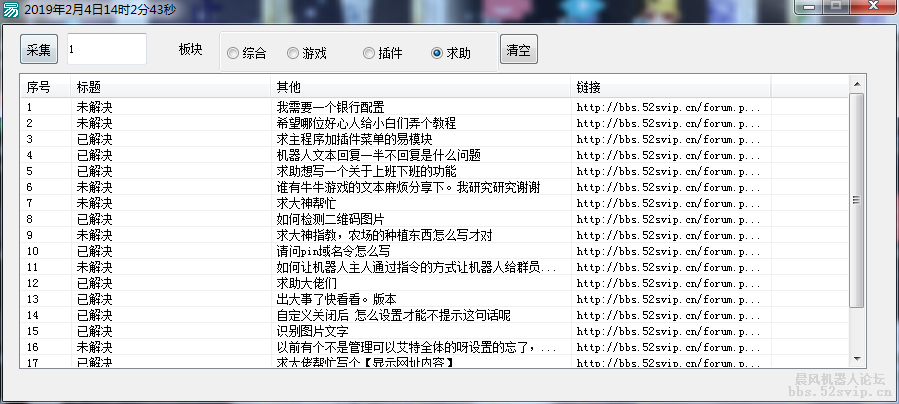Click scrollbar up arrow of list

[857, 84]
